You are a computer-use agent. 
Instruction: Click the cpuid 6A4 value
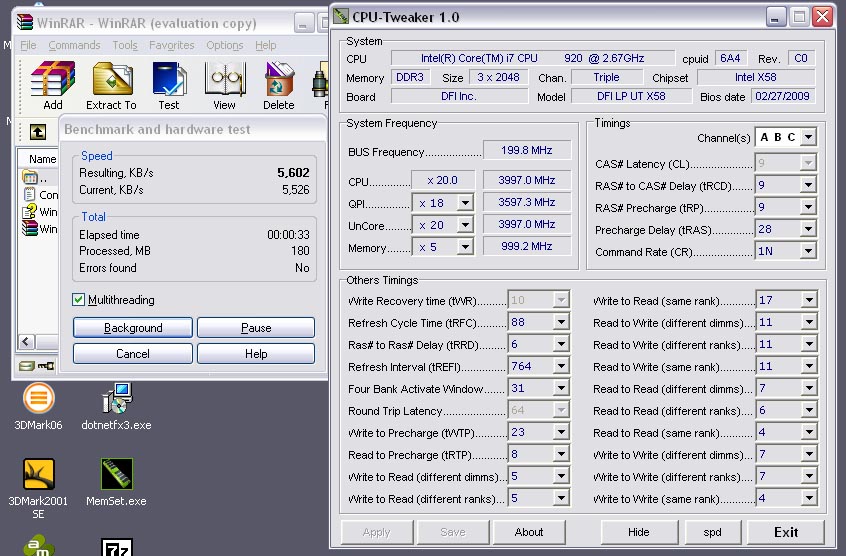coord(731,58)
